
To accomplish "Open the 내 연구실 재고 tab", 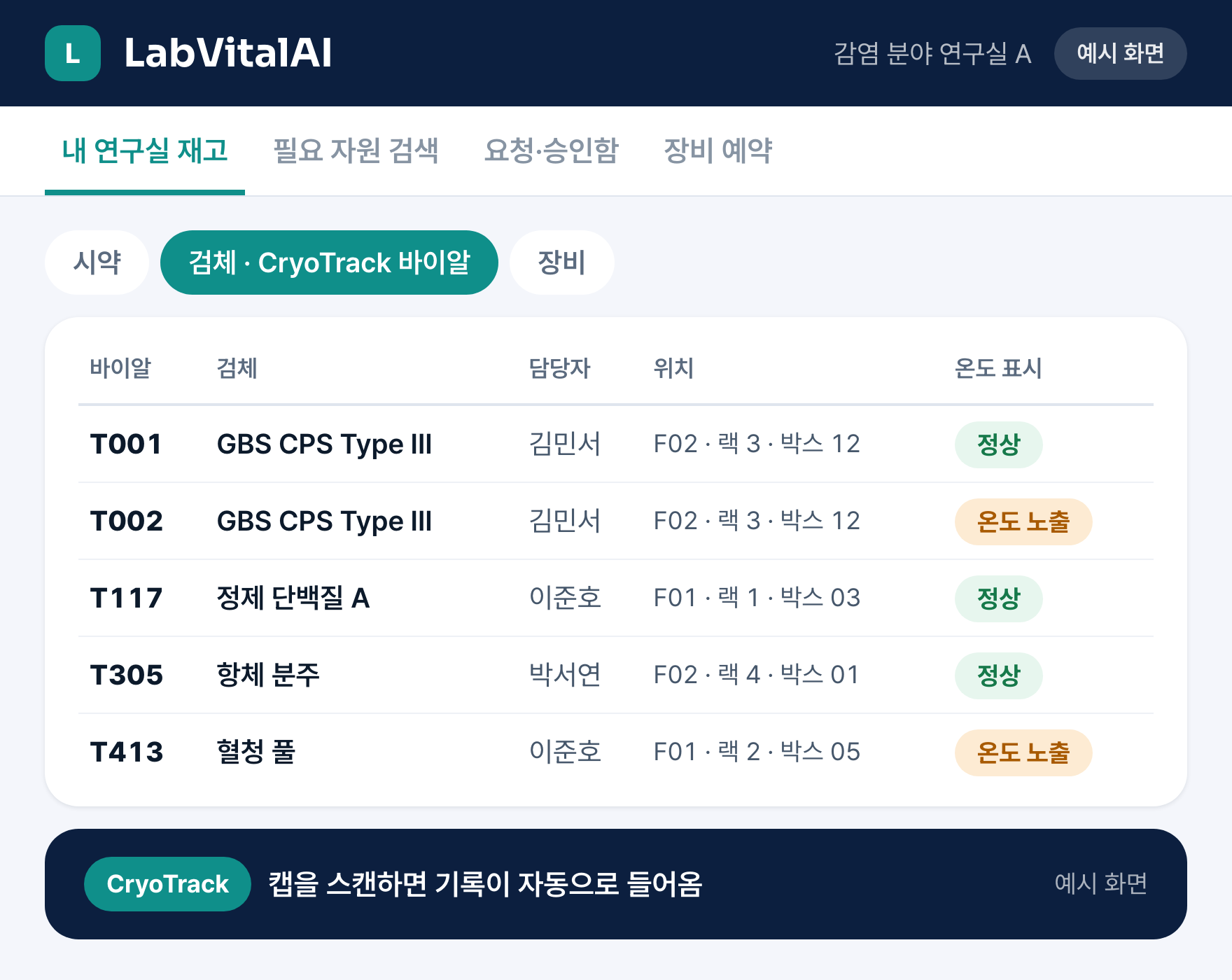I will coord(145,150).
